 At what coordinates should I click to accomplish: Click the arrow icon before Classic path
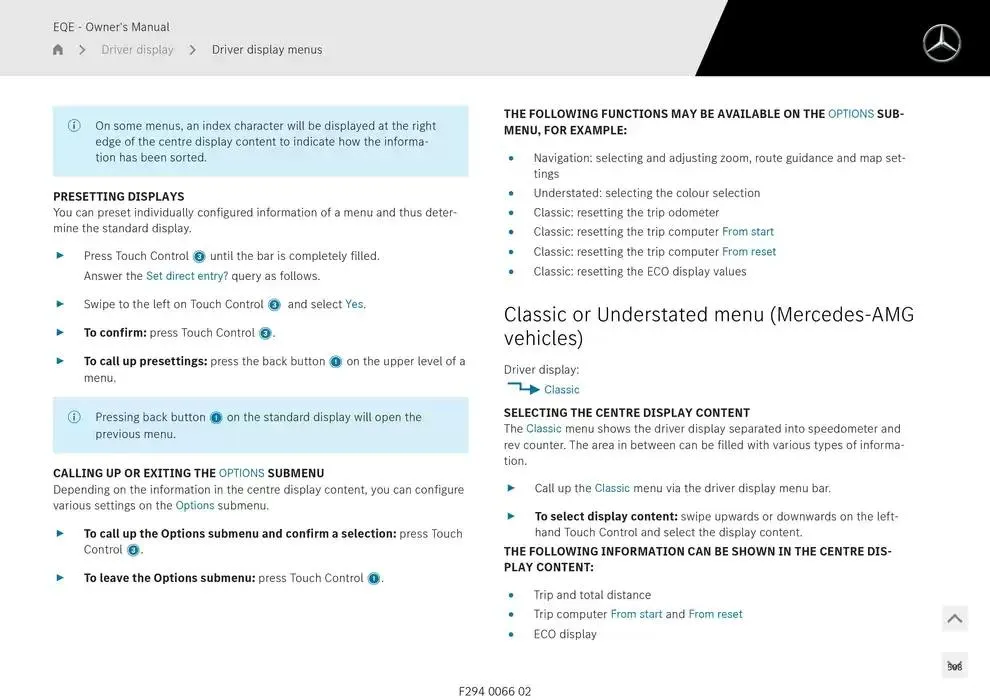point(522,389)
